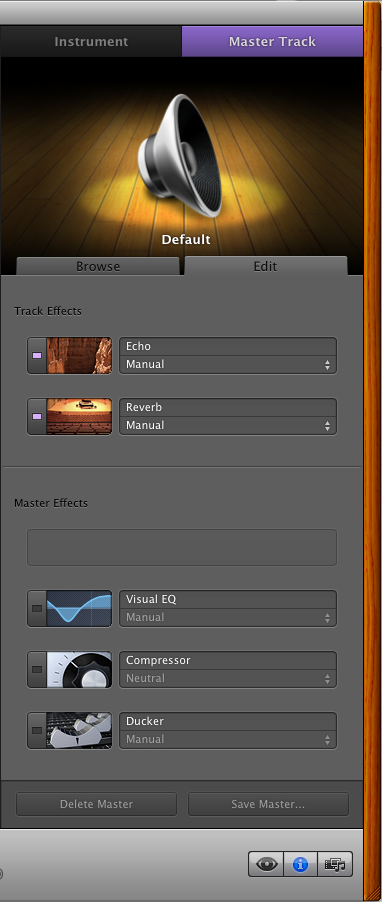
Task: Open the Visual EQ curve graphic
Action: 79,609
